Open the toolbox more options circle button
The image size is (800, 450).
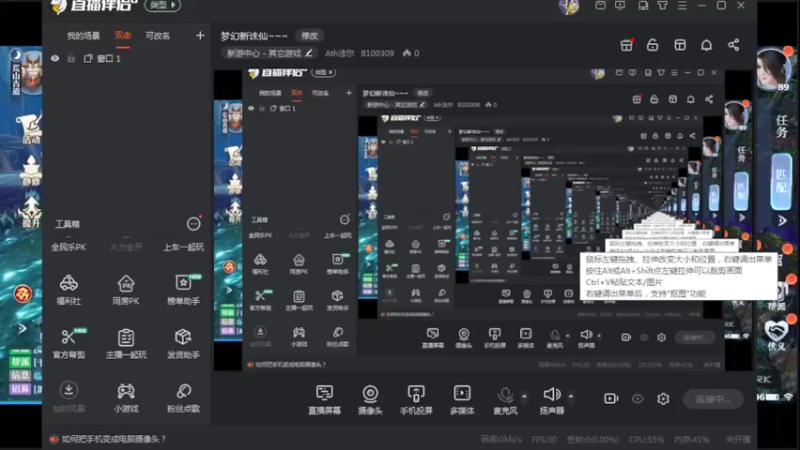tap(193, 223)
